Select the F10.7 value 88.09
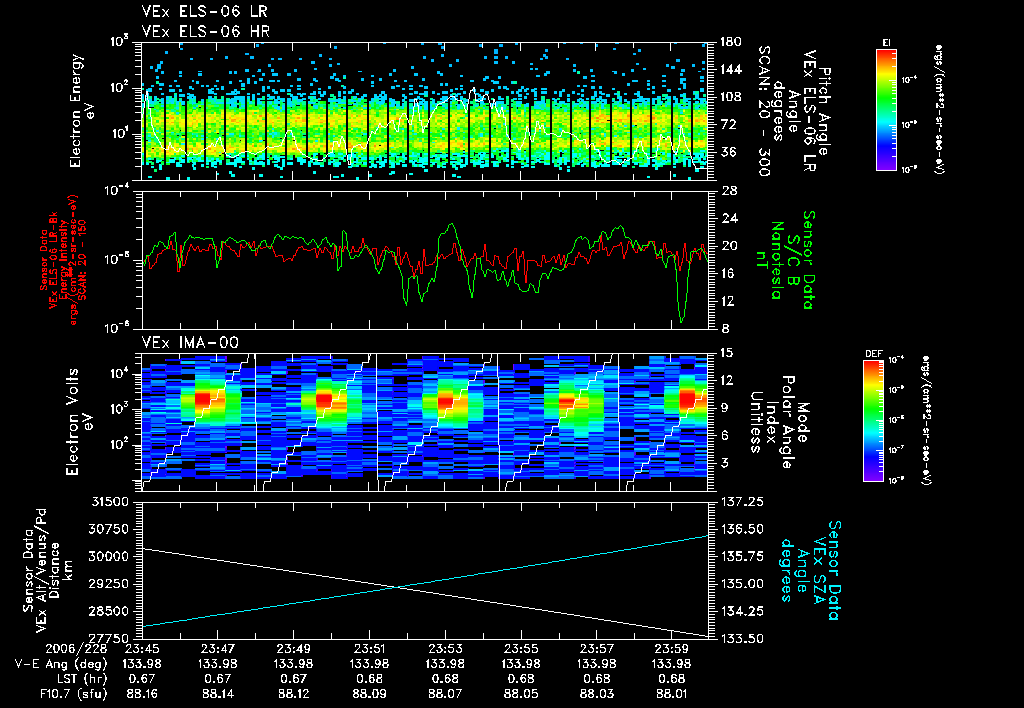 pos(369,694)
